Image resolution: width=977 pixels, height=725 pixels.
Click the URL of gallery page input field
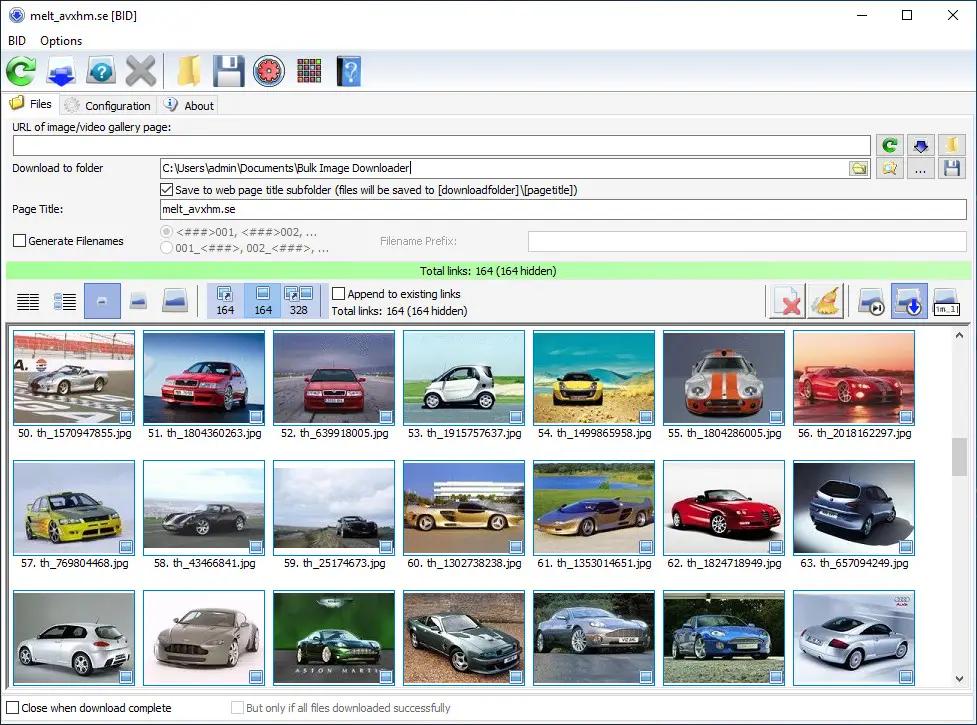tap(441, 146)
